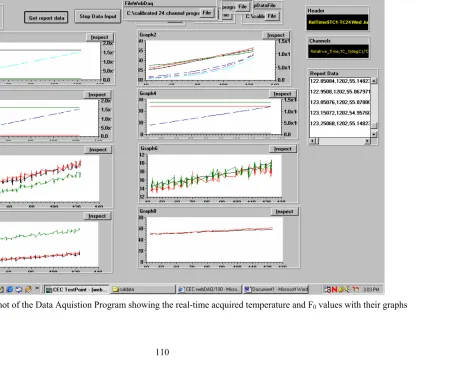Viewport: 468px width, 385px height.
Task: Click Report Data vertical scroll thumb
Action: point(374,125)
